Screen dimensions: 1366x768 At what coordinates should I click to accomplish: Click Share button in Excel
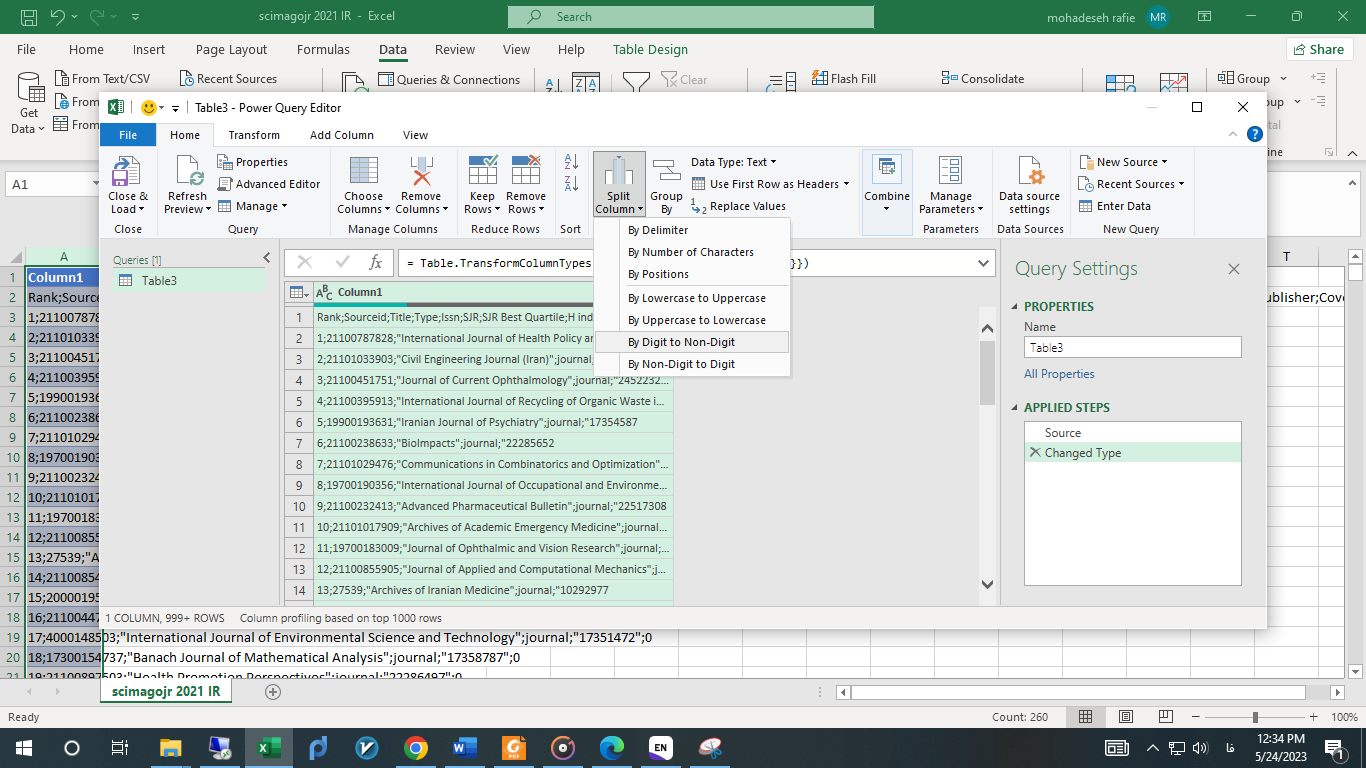point(1320,49)
